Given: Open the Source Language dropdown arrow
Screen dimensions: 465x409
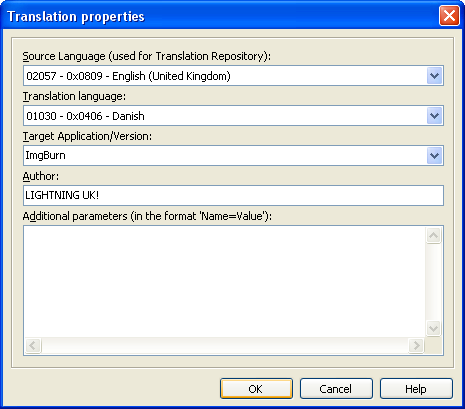Looking at the screenshot, I should pyautogui.click(x=434, y=76).
